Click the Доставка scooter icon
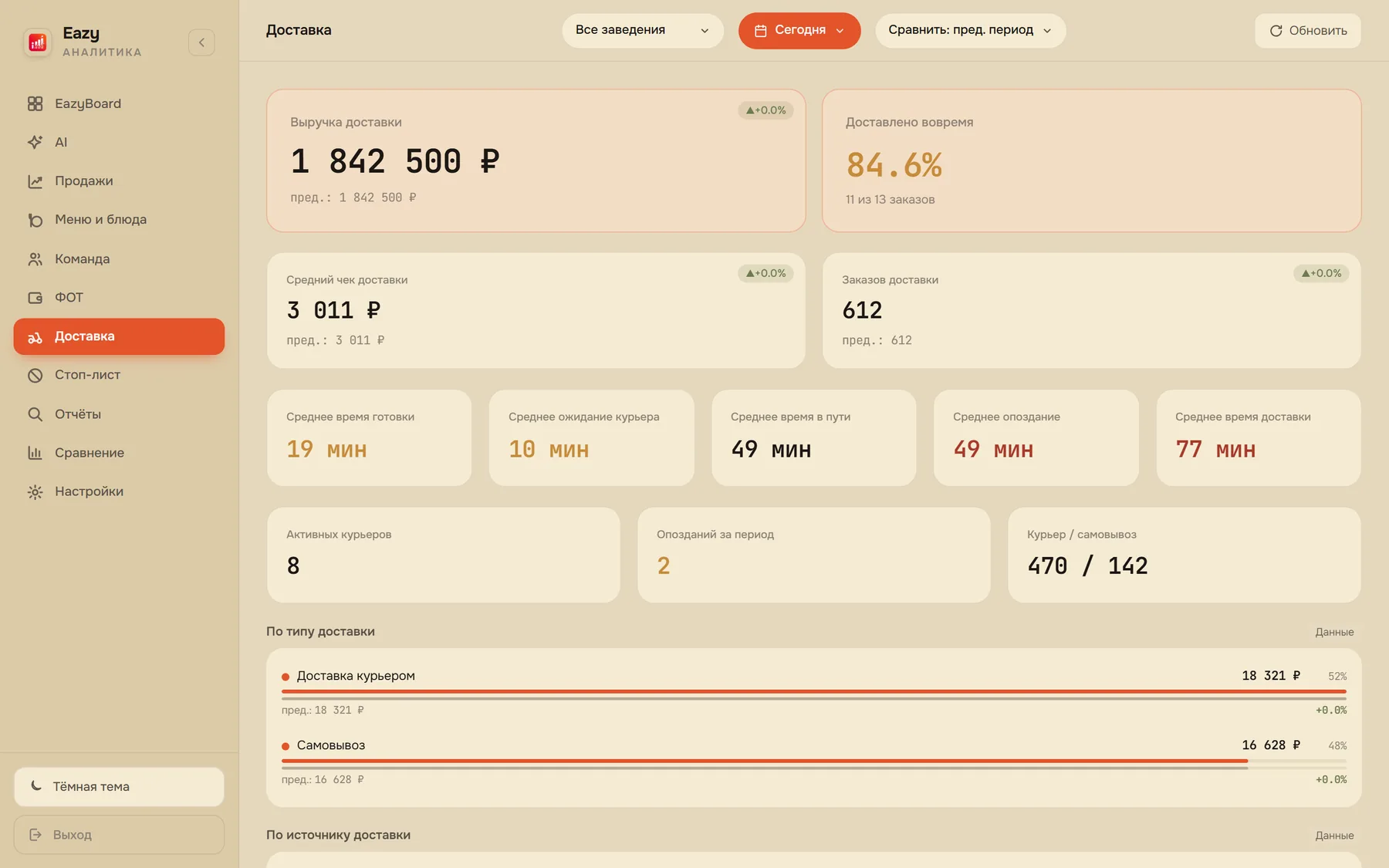 click(x=35, y=337)
